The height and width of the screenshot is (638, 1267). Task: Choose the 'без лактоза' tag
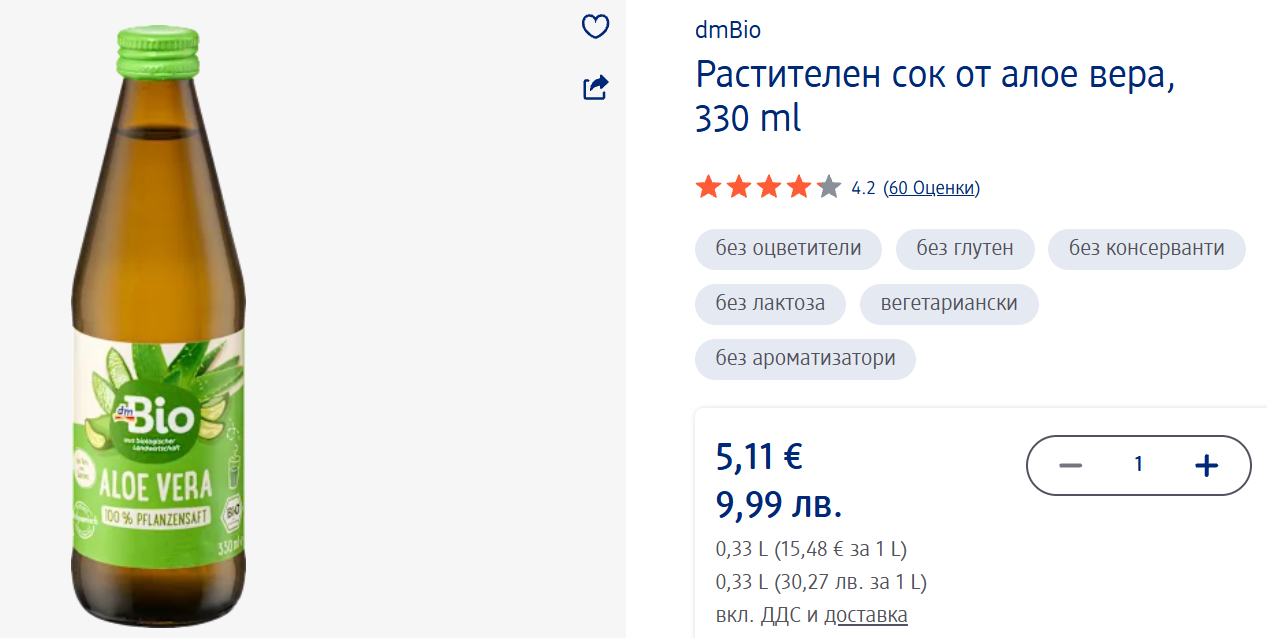pos(770,304)
